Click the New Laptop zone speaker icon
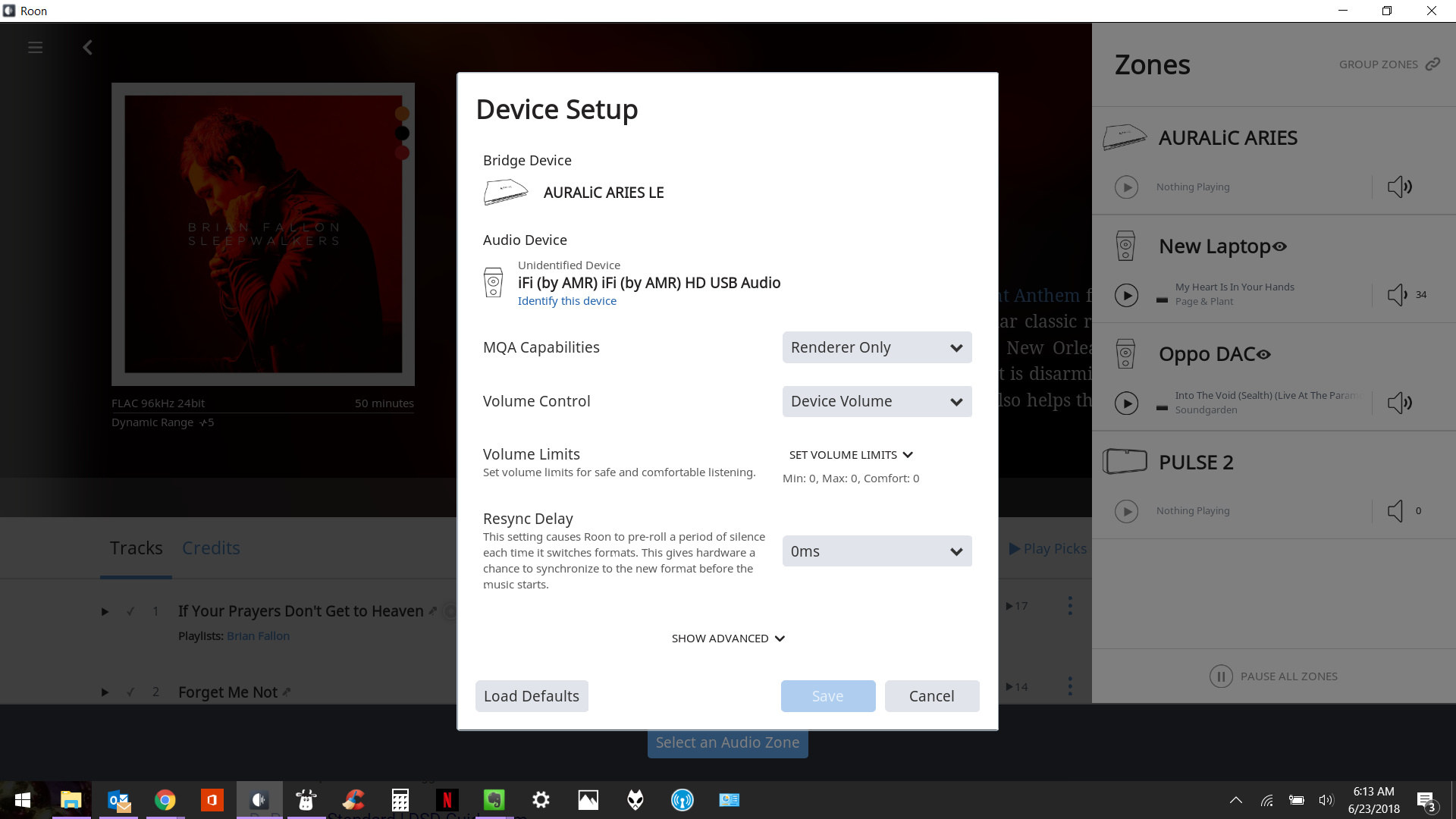 click(x=1125, y=246)
